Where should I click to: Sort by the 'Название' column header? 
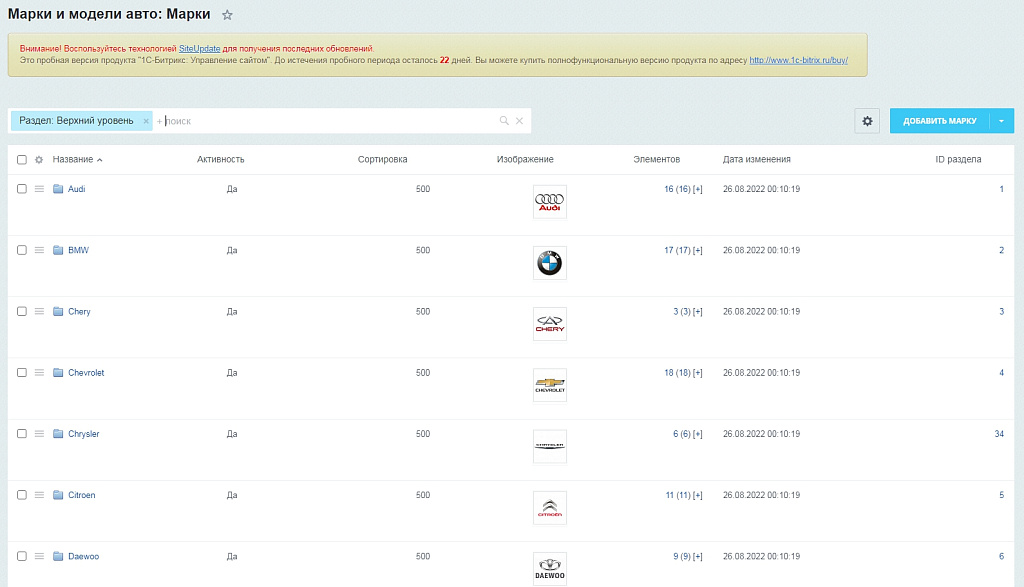tap(73, 160)
